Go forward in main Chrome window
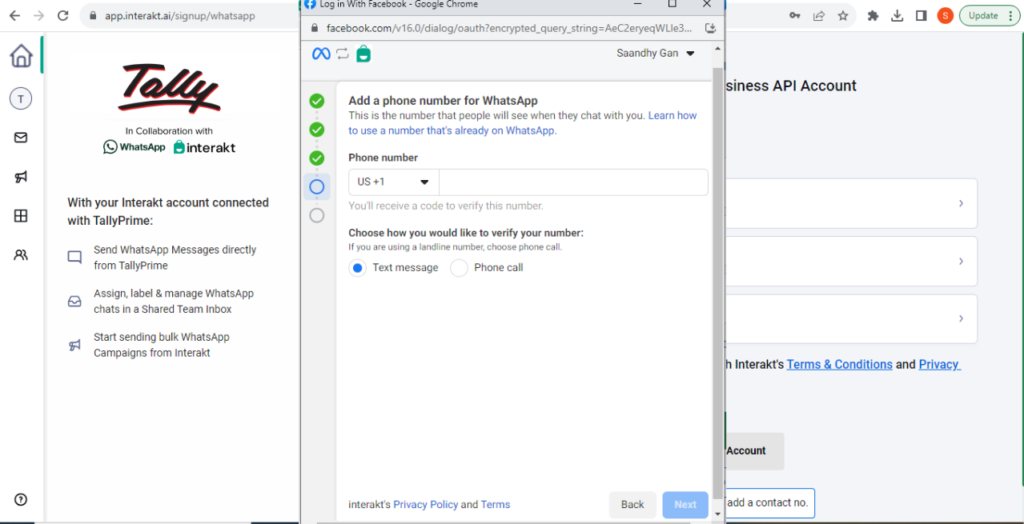Screen dimensions: 1024x524 [39, 16]
